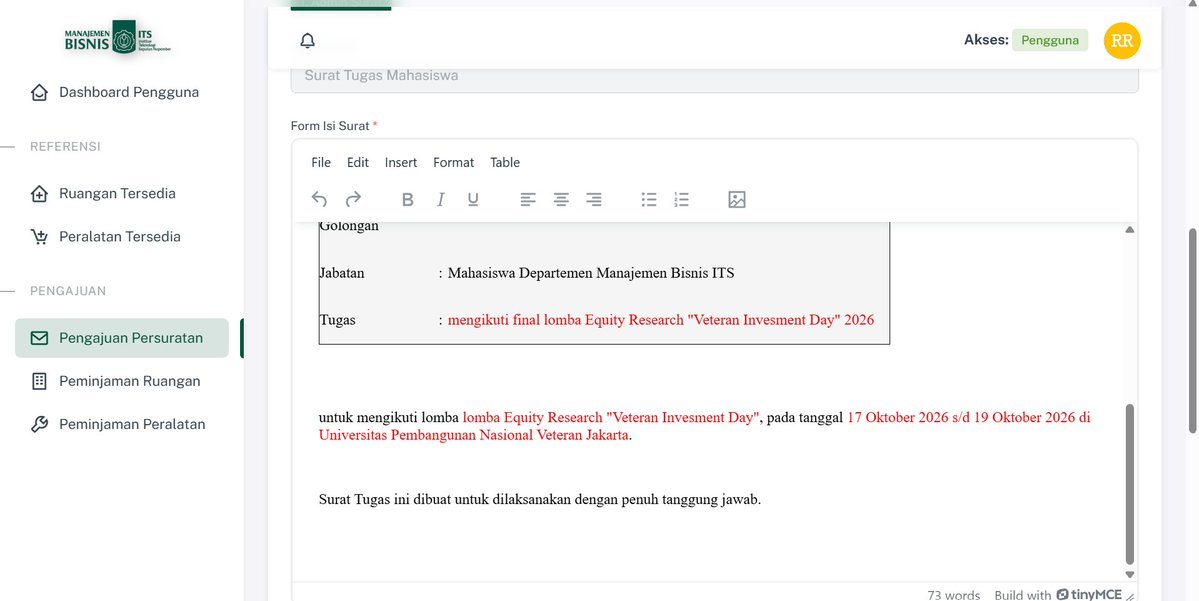Center align the text
The image size is (1199, 601).
pos(561,200)
